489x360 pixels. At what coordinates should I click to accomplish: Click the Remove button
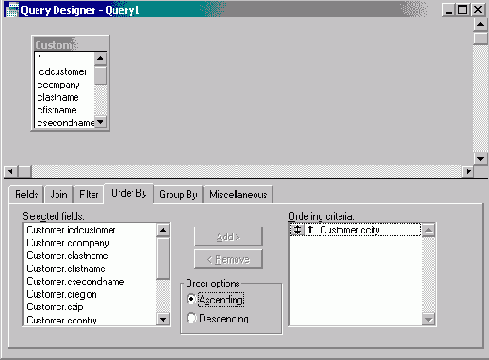pyautogui.click(x=228, y=259)
